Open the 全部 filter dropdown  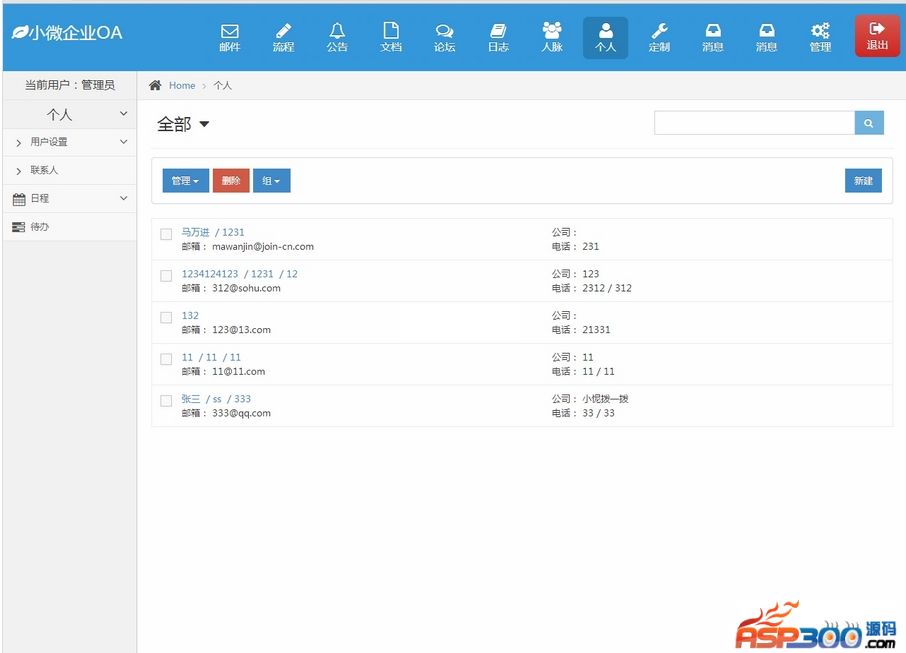(183, 124)
